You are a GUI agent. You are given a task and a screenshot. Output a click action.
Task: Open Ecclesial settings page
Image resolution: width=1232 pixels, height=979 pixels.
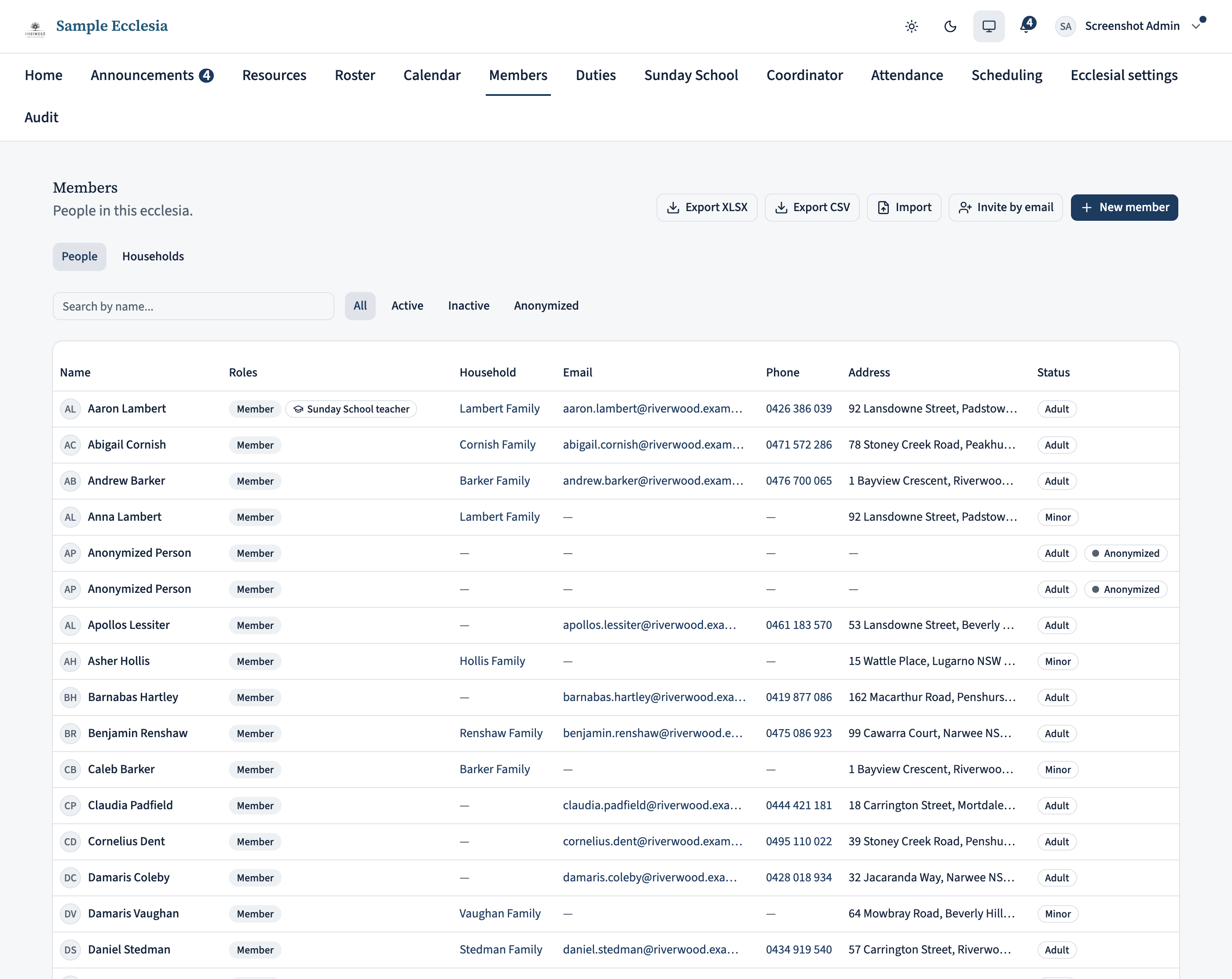(x=1123, y=75)
